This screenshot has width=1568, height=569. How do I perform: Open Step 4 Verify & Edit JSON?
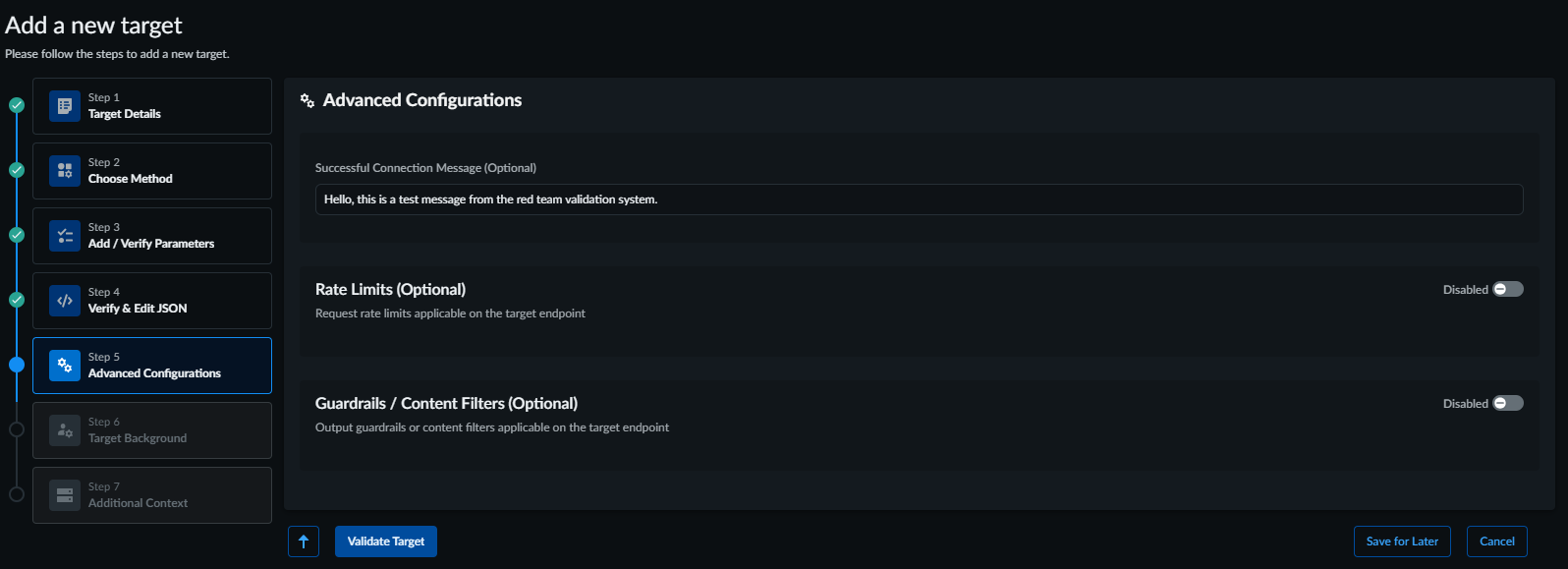[x=152, y=301]
